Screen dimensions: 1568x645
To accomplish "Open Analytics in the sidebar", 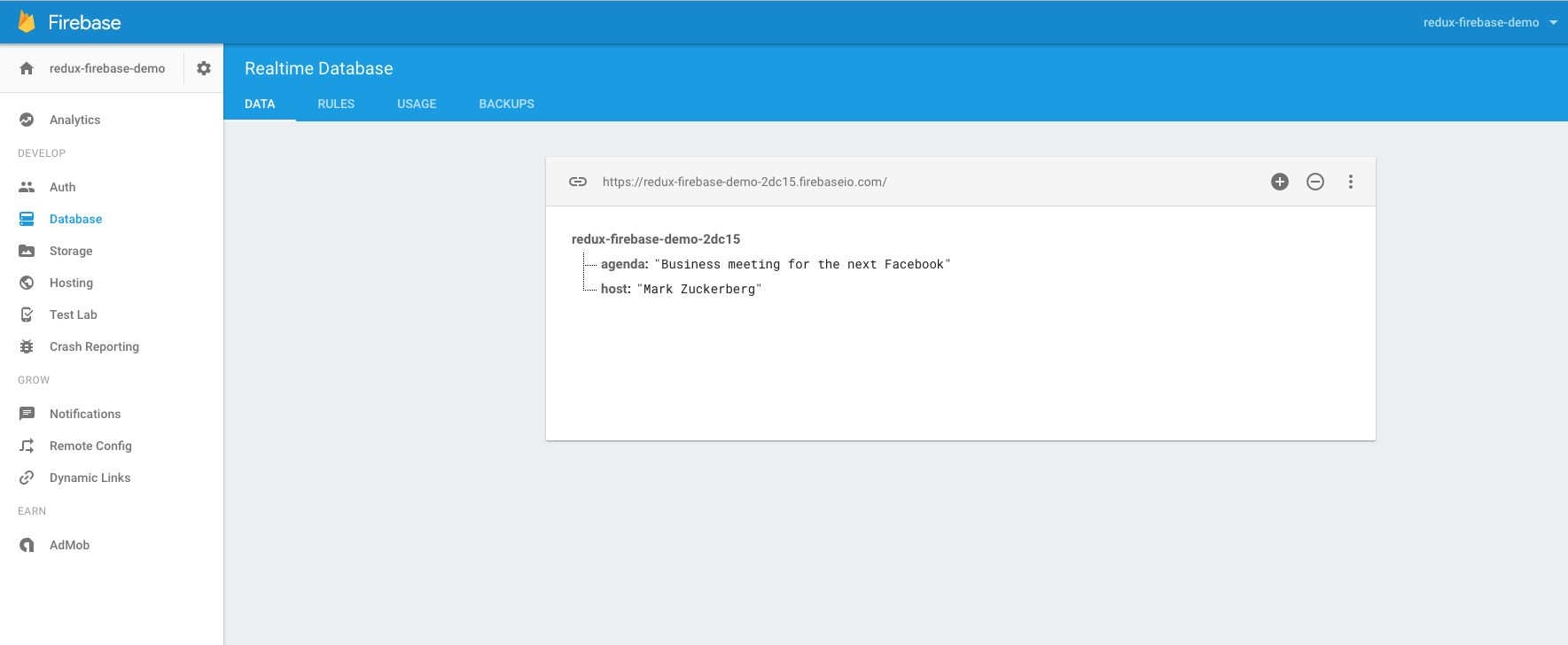I will coord(74,120).
